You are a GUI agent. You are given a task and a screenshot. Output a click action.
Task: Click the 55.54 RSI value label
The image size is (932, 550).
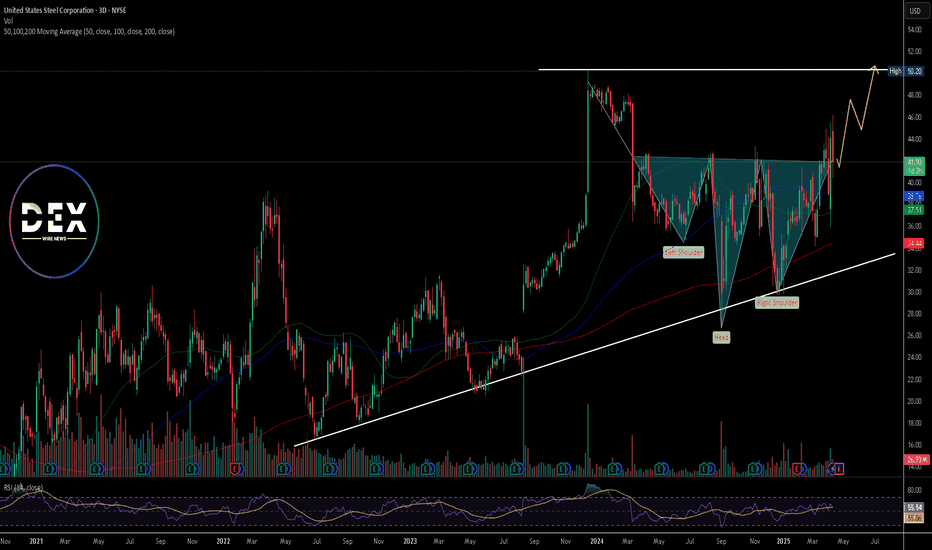pos(914,507)
